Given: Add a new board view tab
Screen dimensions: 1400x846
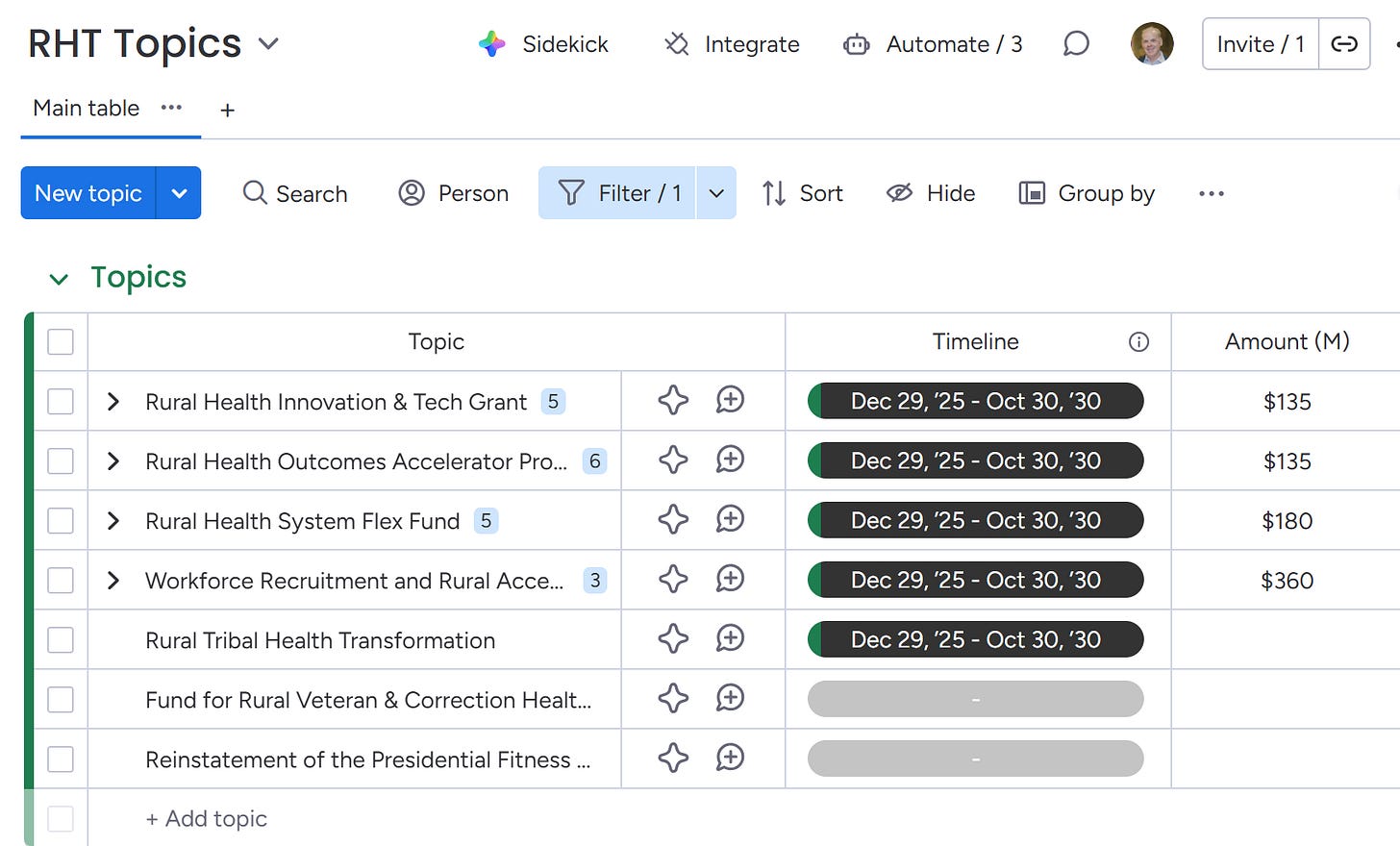Looking at the screenshot, I should point(227,111).
